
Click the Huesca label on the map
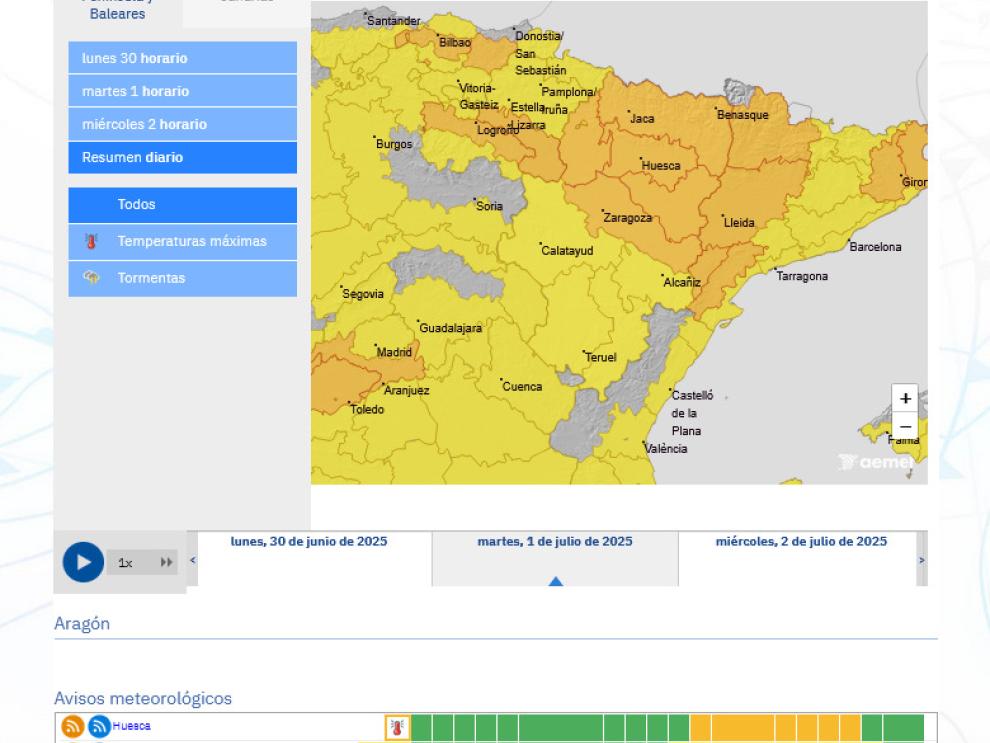[660, 165]
